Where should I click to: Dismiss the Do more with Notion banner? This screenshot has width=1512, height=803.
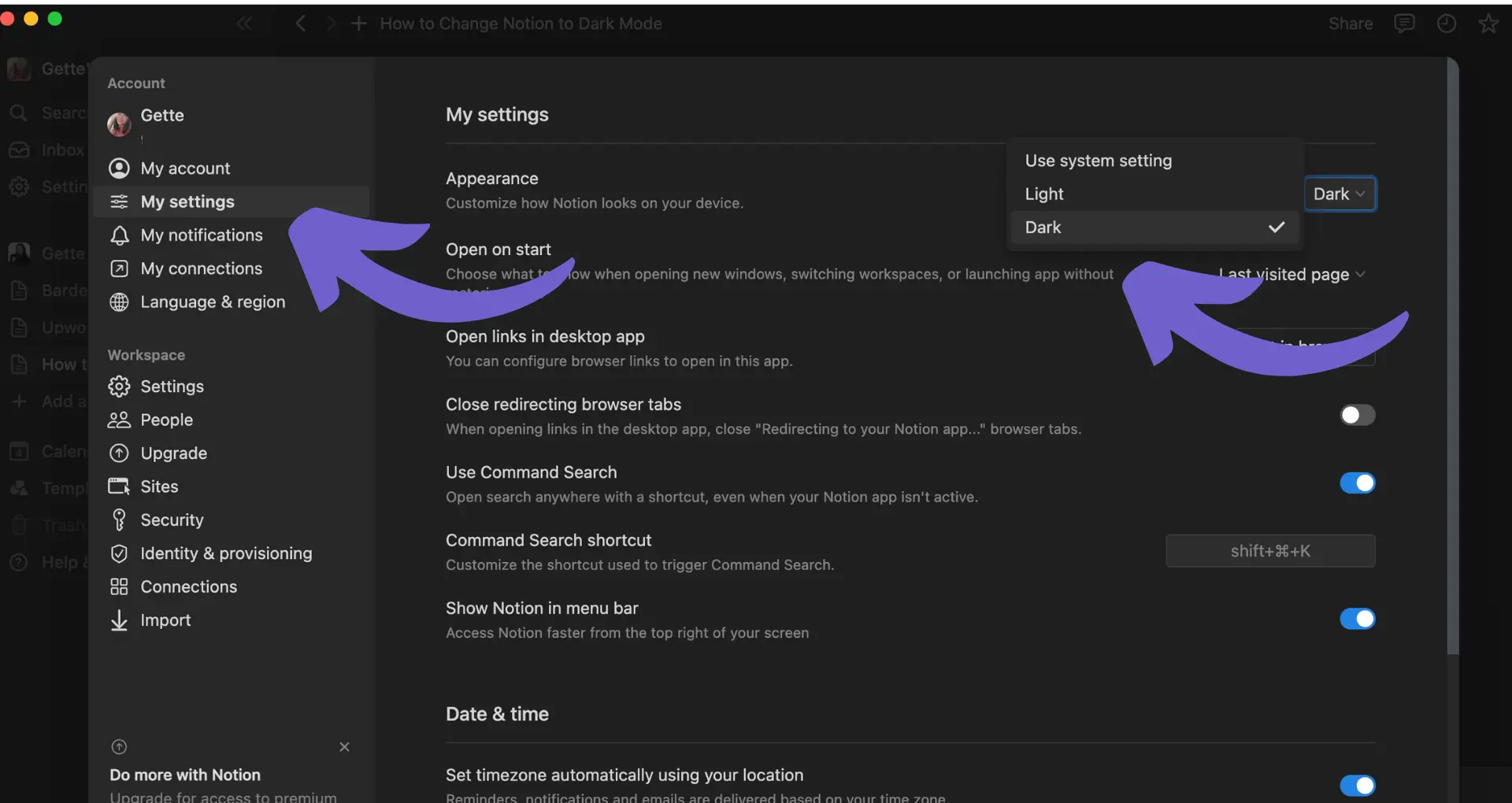tap(344, 747)
